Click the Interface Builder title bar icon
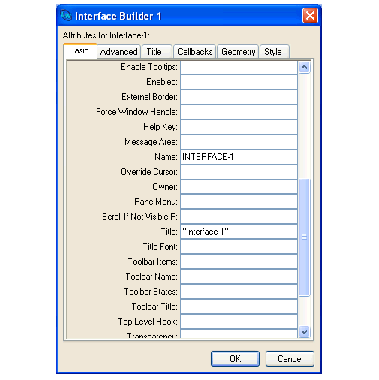This screenshot has height=380, width=379. [66, 16]
